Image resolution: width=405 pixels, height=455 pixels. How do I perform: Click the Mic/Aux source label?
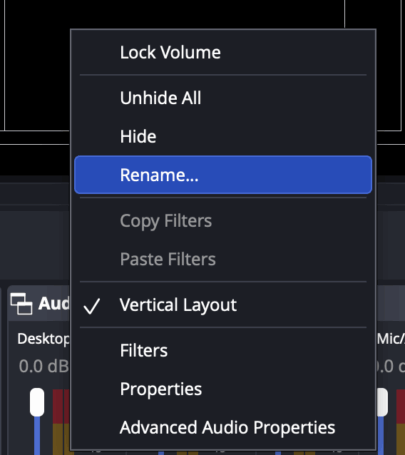[x=391, y=339]
